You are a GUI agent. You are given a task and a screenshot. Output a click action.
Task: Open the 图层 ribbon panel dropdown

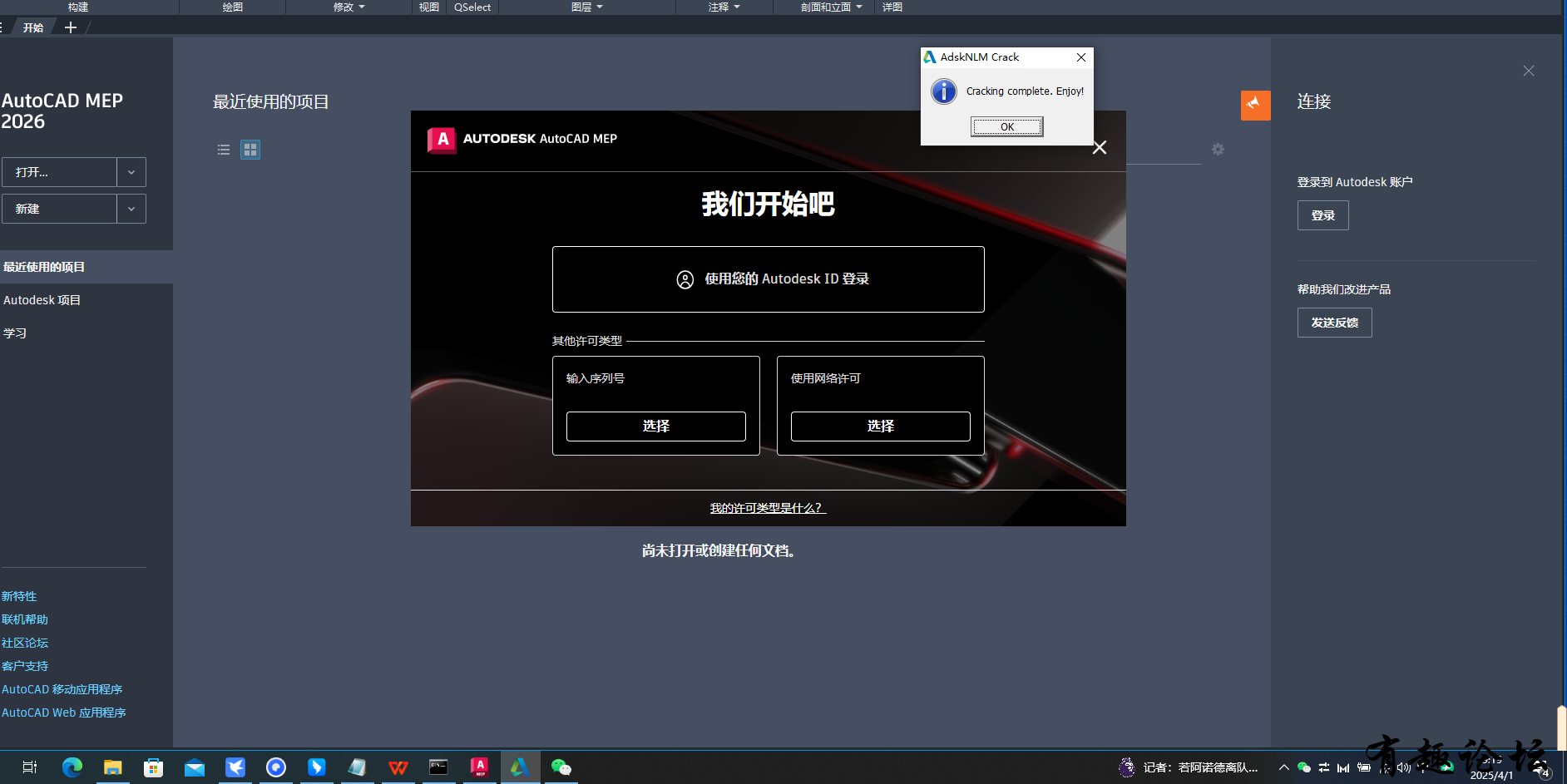pyautogui.click(x=587, y=7)
